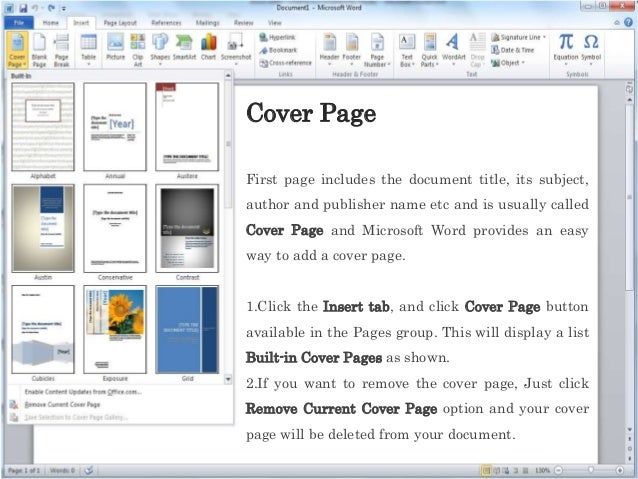Open Customize Quick Access Toolbar dropdown
The width and height of the screenshot is (638, 479).
(x=64, y=8)
